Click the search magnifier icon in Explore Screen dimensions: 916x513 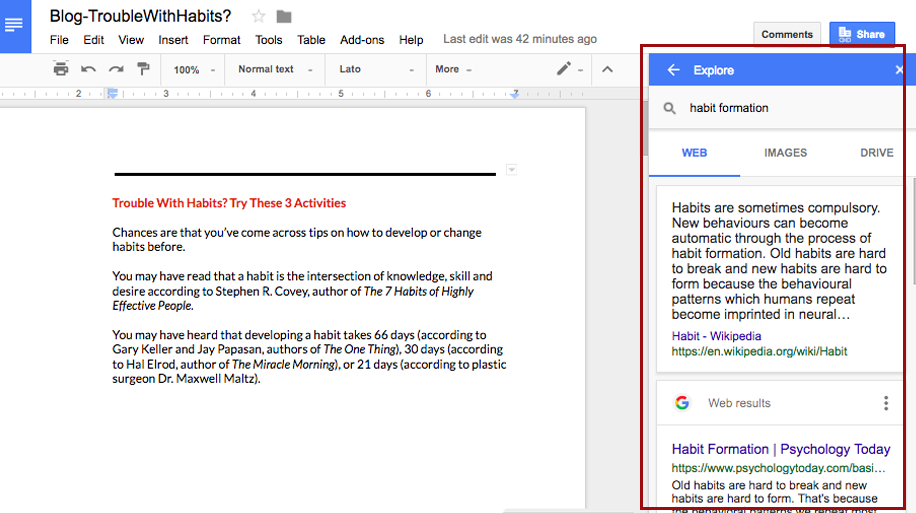669,108
